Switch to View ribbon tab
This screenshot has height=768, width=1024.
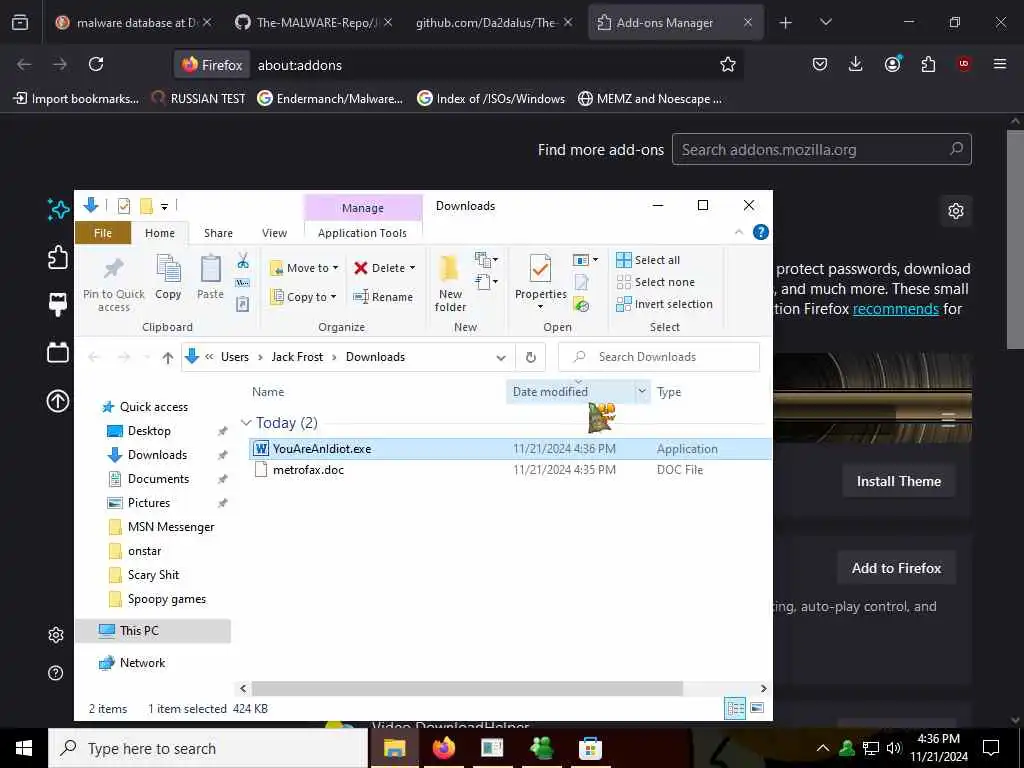pos(274,233)
